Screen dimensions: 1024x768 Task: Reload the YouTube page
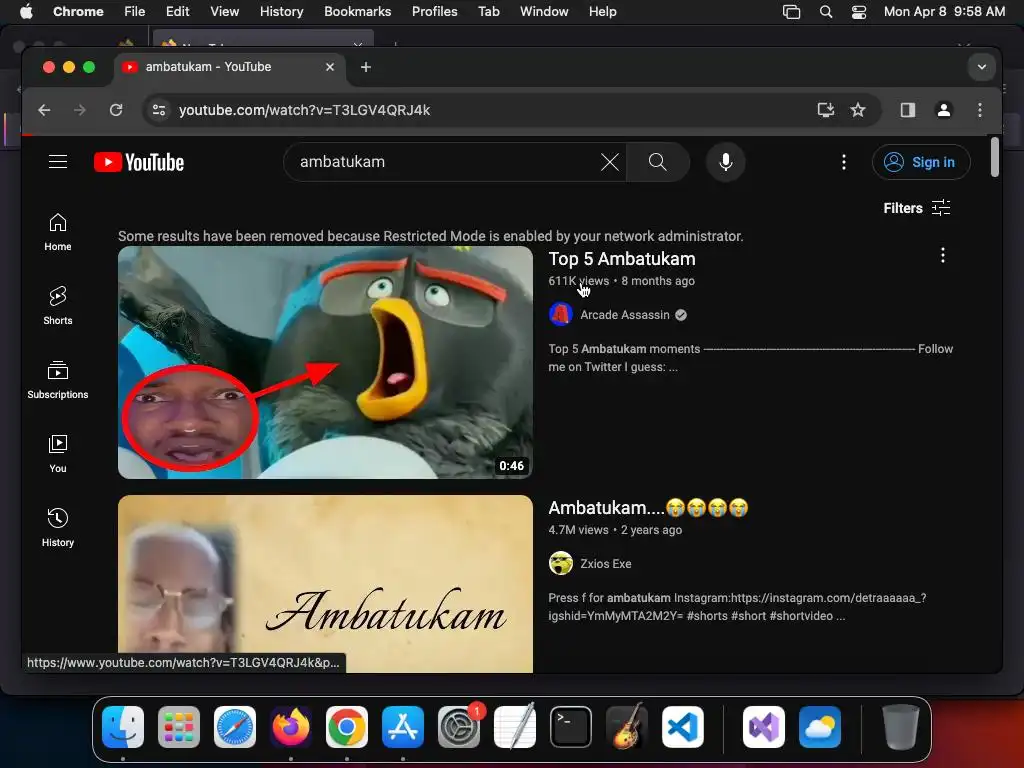click(116, 110)
